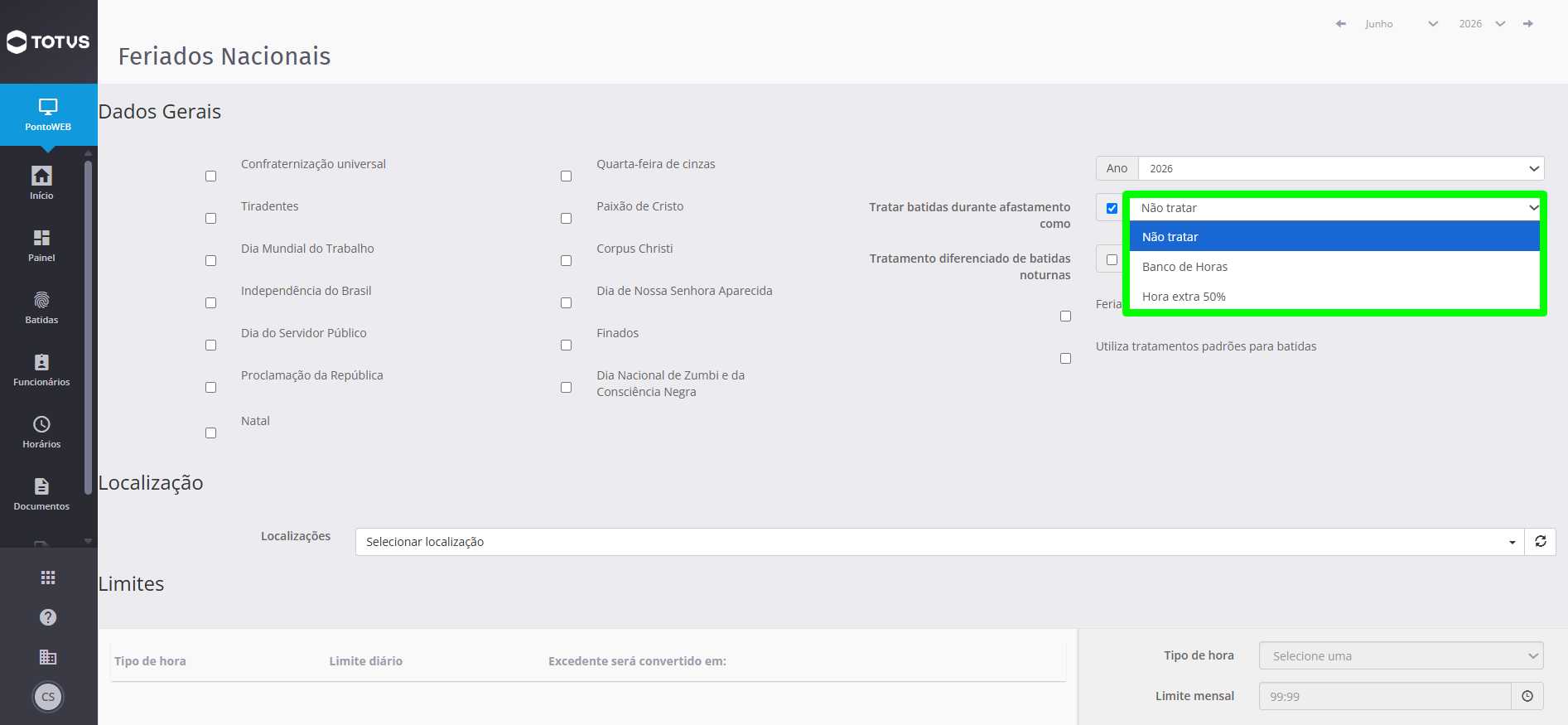Click the Feriados Nacionais page title
The image size is (1568, 725).
(224, 56)
